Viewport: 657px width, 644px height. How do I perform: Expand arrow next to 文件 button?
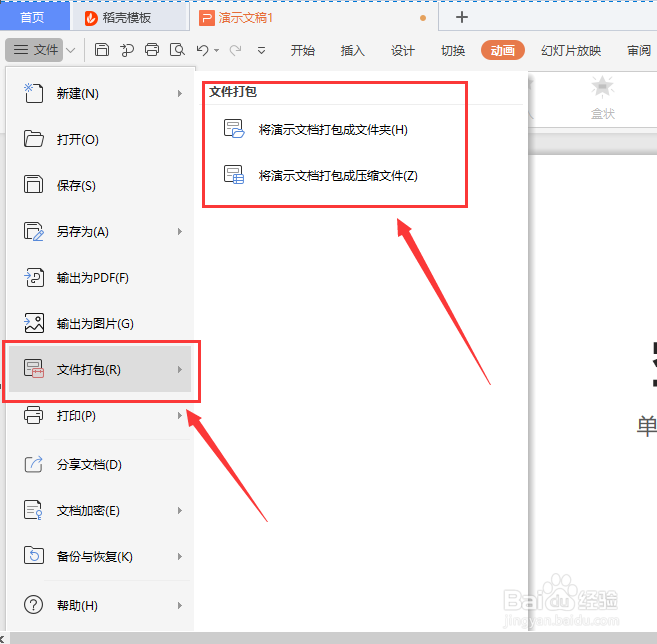(70, 50)
